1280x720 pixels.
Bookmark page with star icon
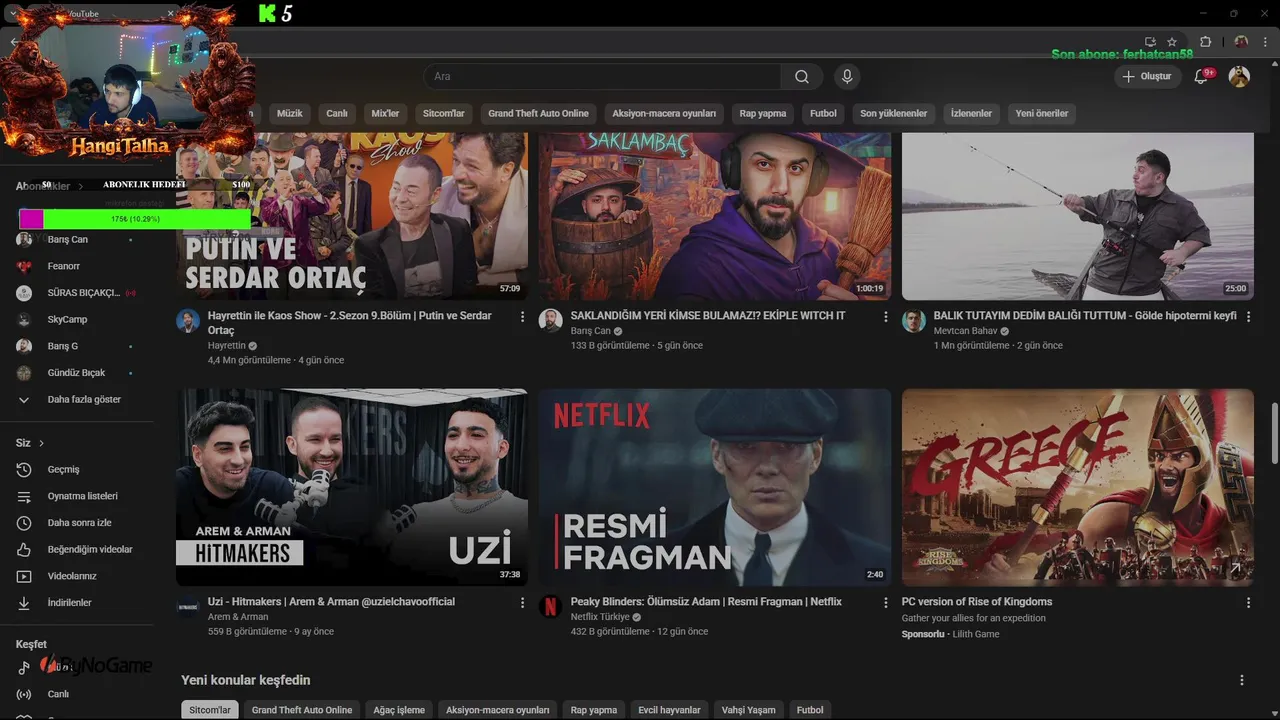point(1172,42)
